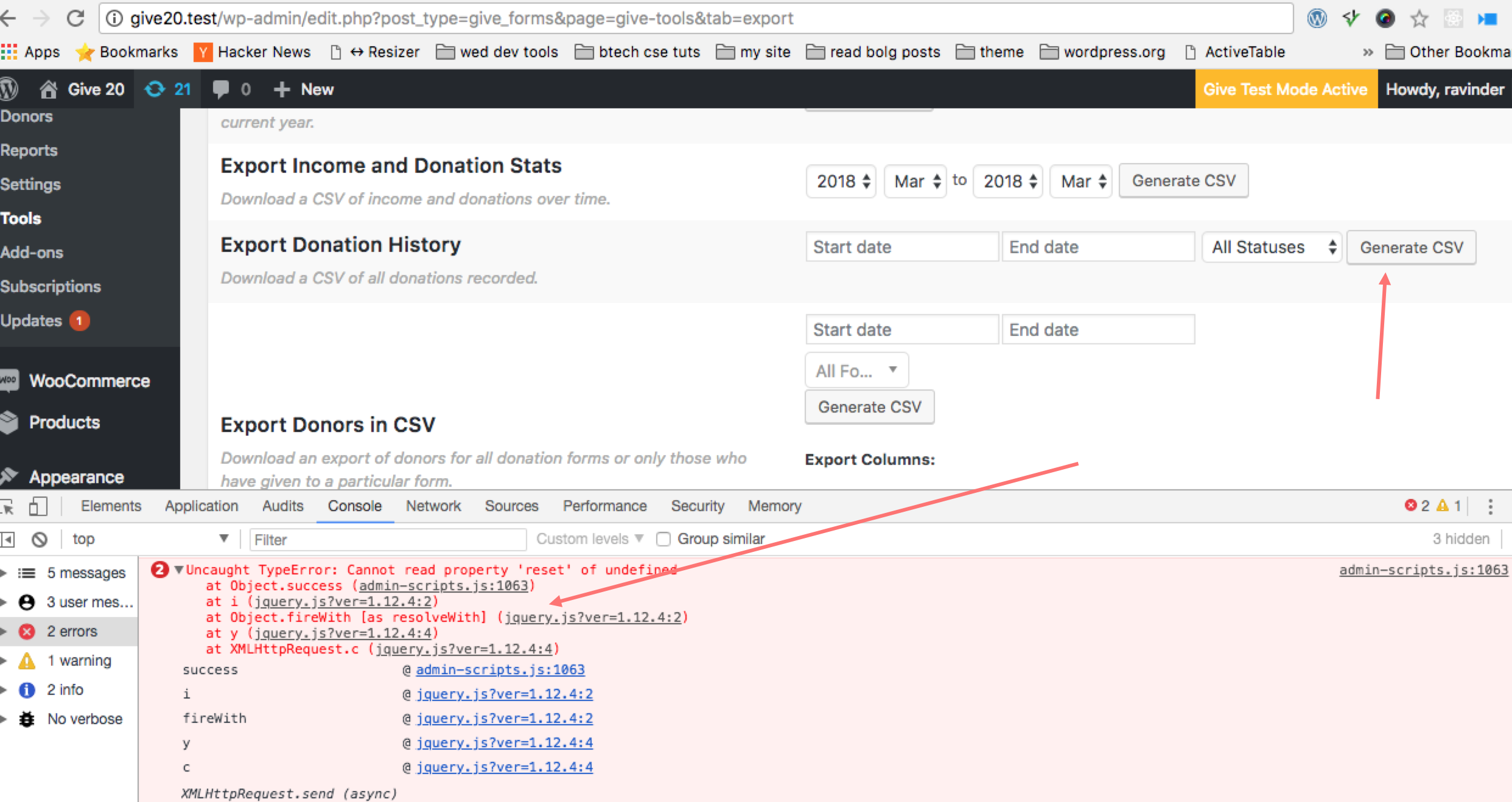This screenshot has height=802, width=1512.
Task: Click Generate CSV for Export Donation History
Action: pos(1411,247)
